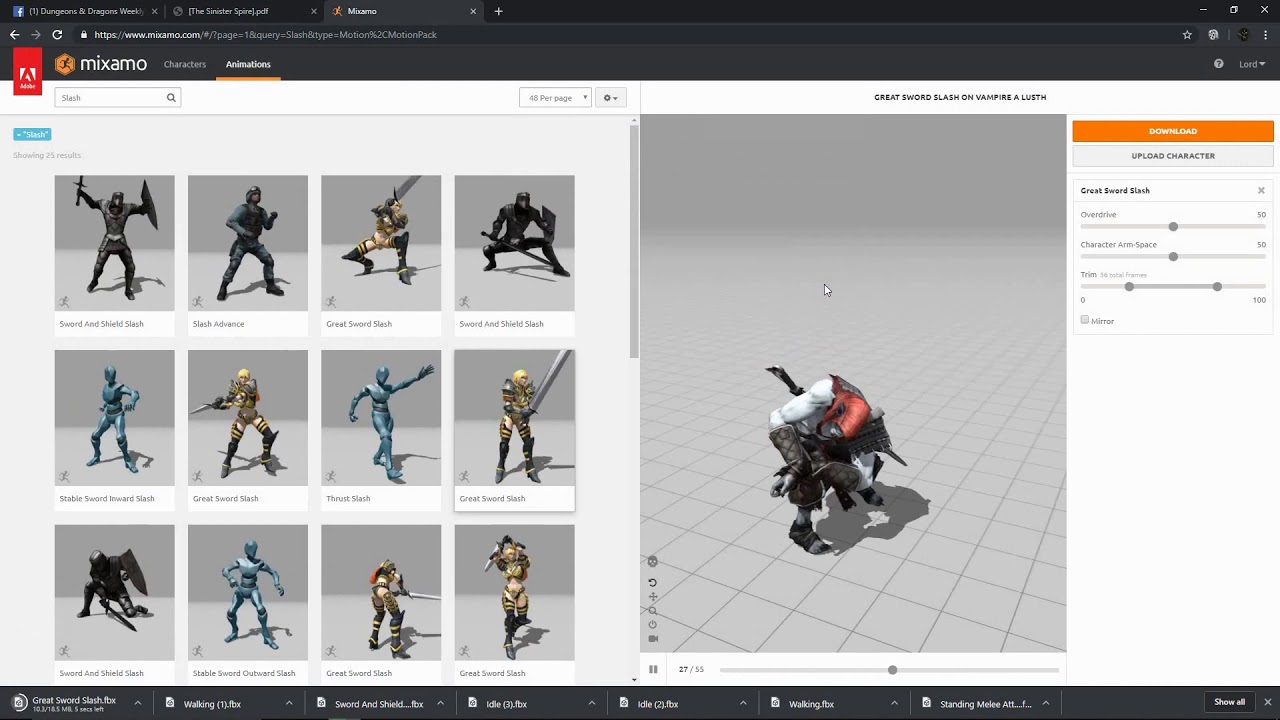Click the site lock icon in address bar
The image size is (1280, 720).
(84, 35)
